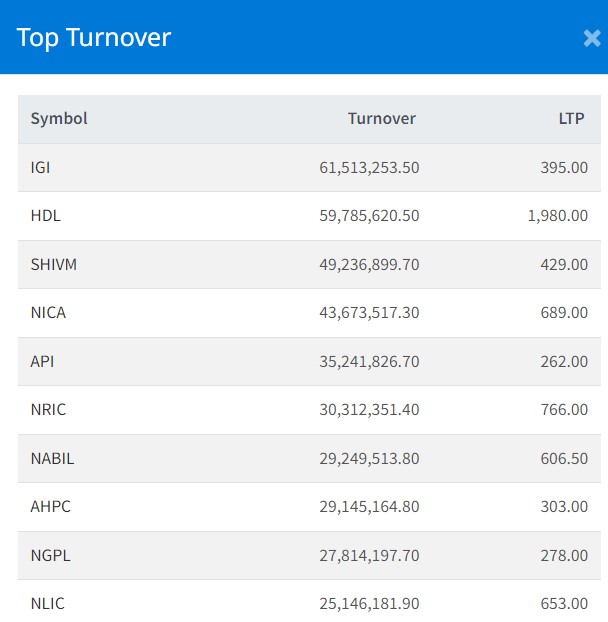Select the AHPC symbol
608x622 pixels.
coord(50,507)
